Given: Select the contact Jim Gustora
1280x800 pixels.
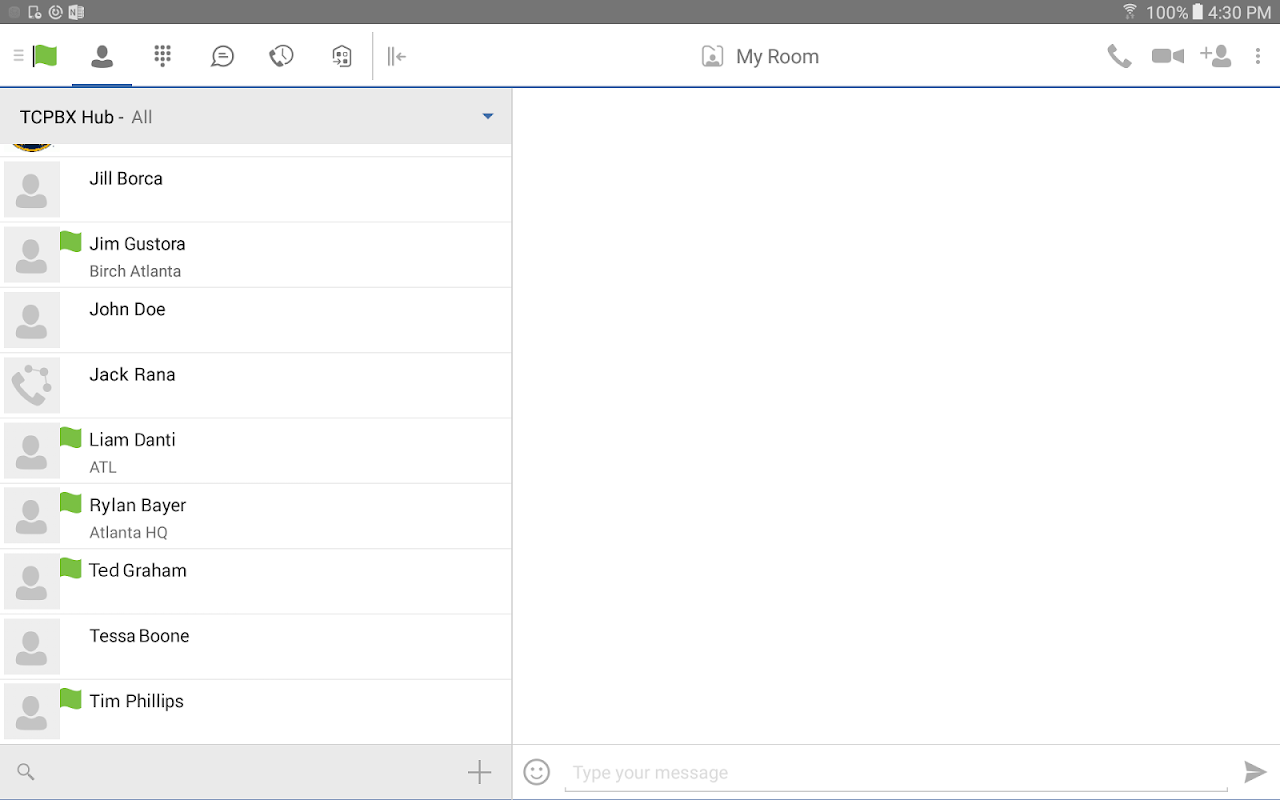Looking at the screenshot, I should click(x=256, y=255).
